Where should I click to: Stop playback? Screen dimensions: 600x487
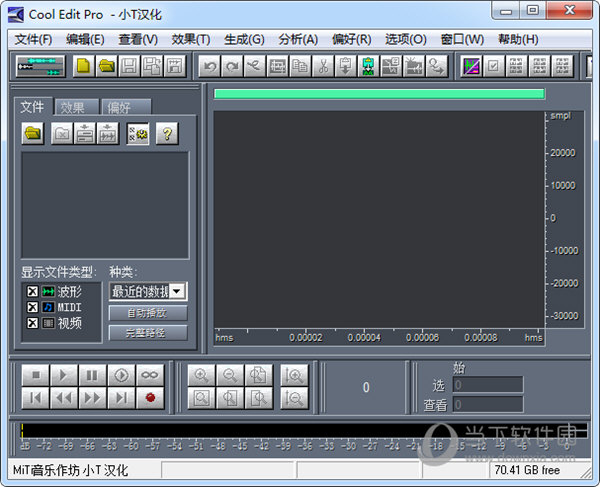click(36, 375)
